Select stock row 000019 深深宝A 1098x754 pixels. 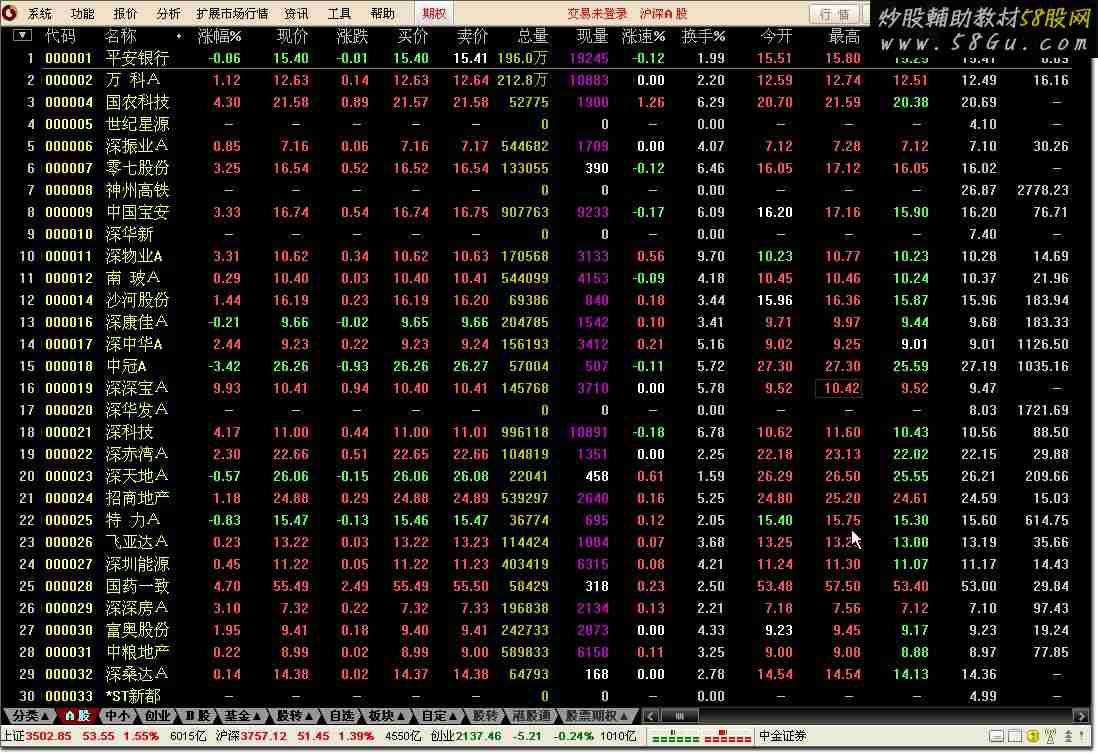[x=544, y=388]
